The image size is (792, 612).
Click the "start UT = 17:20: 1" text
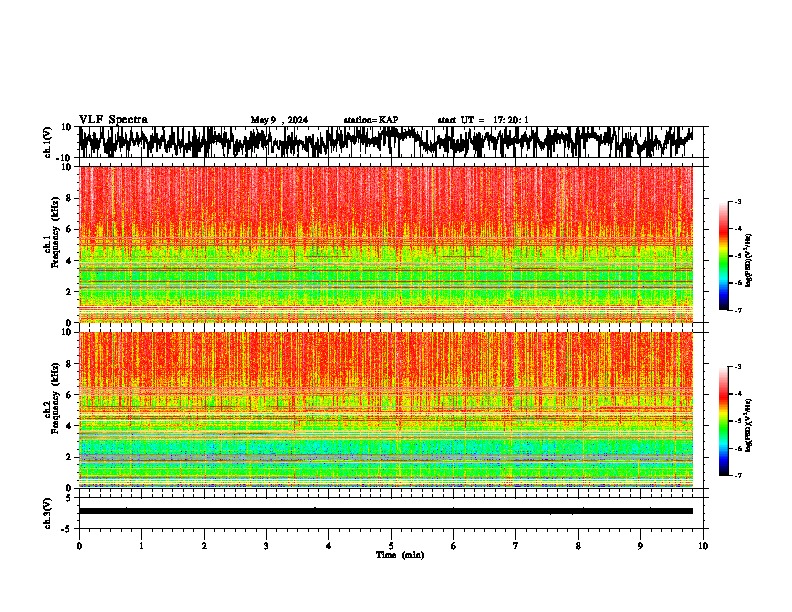click(483, 120)
